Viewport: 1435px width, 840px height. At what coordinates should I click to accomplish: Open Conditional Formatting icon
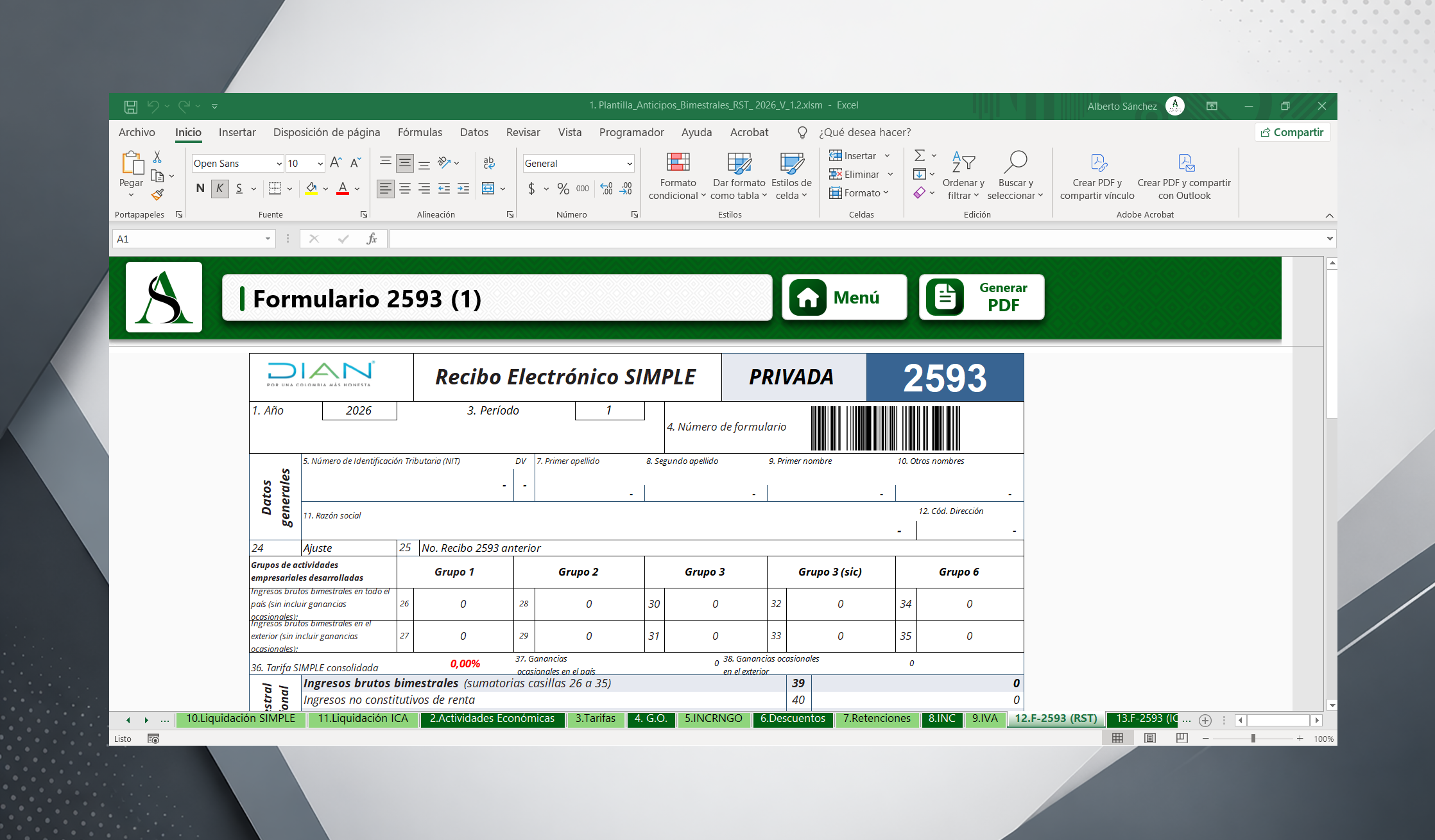(x=678, y=162)
